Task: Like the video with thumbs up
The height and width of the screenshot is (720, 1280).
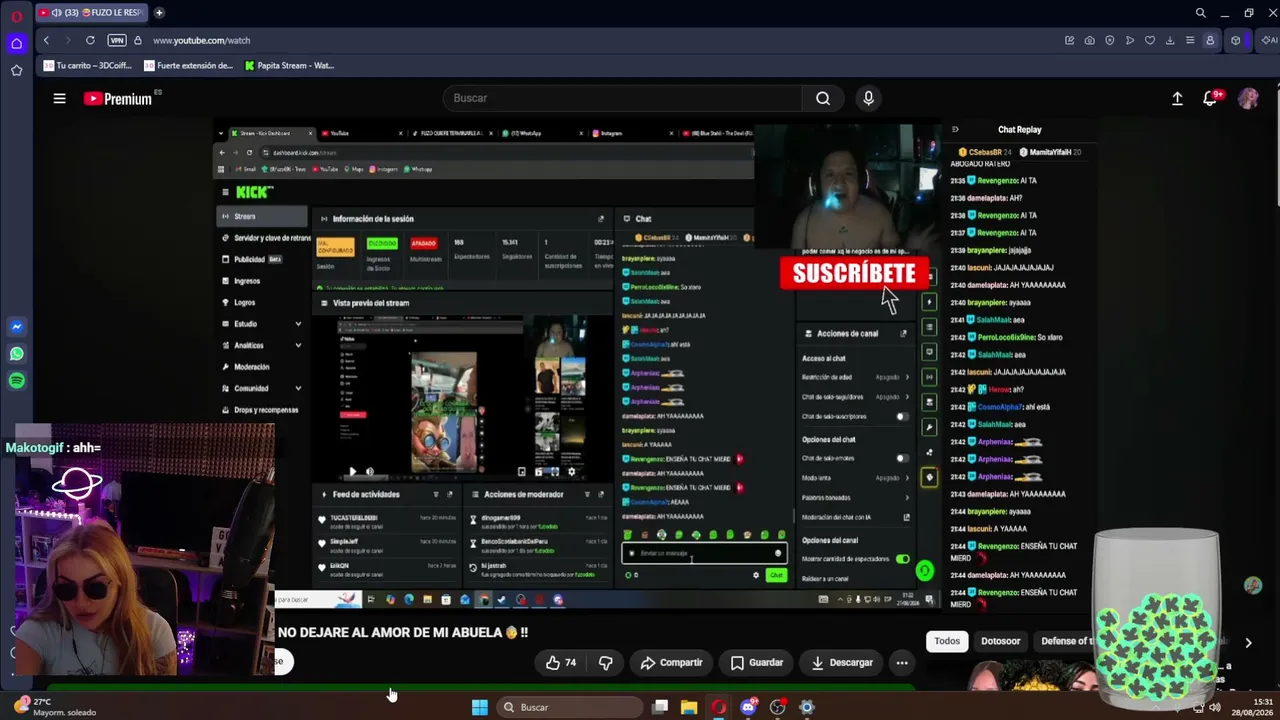Action: 560,662
